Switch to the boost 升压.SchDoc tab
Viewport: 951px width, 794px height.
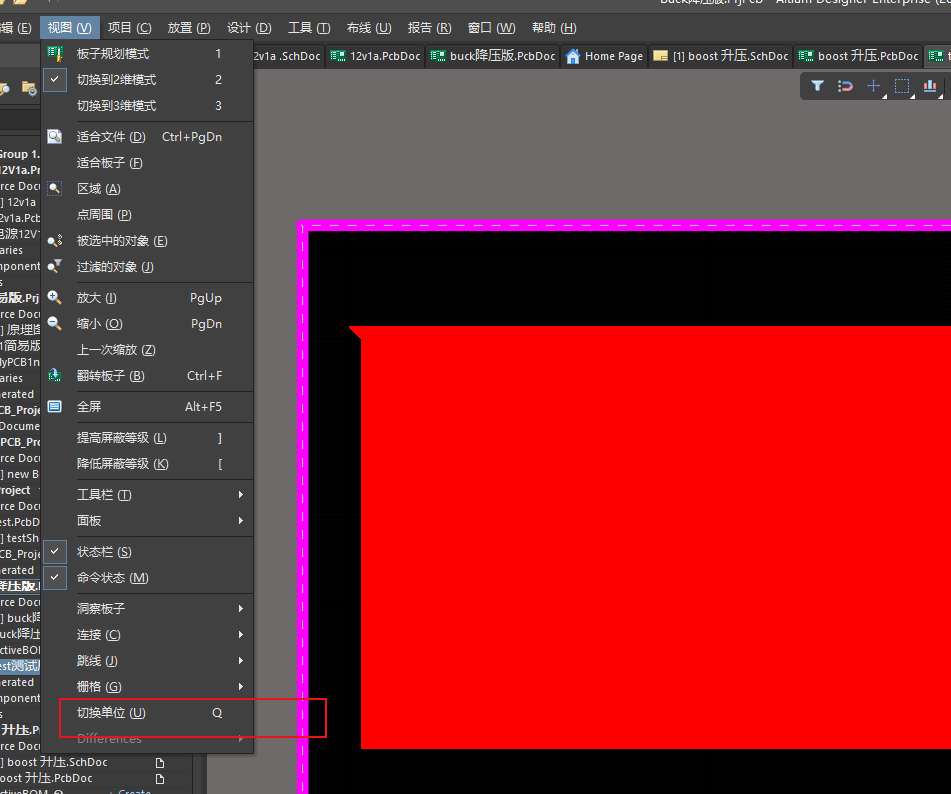point(721,56)
